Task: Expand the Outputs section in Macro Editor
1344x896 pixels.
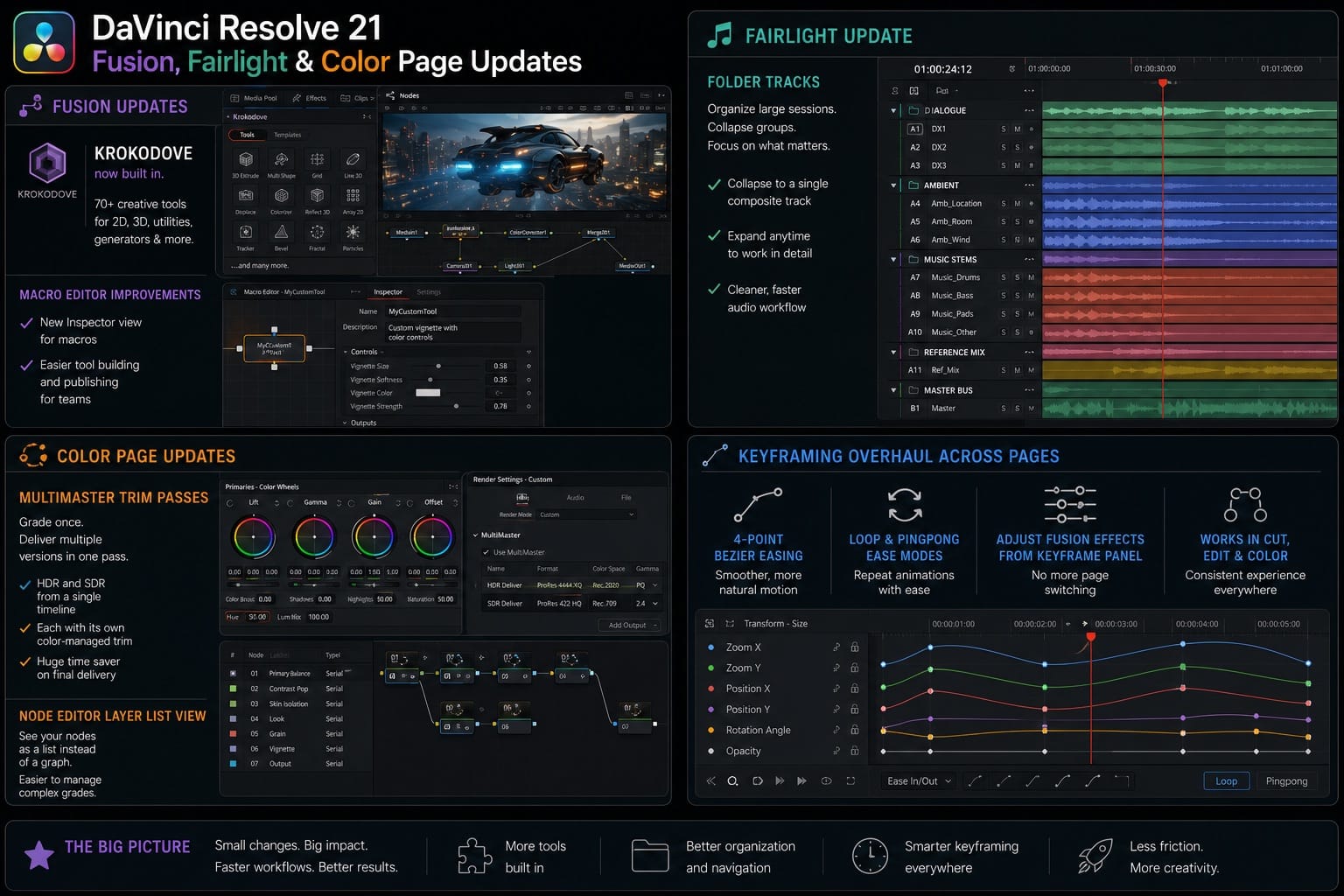Action: (x=345, y=423)
